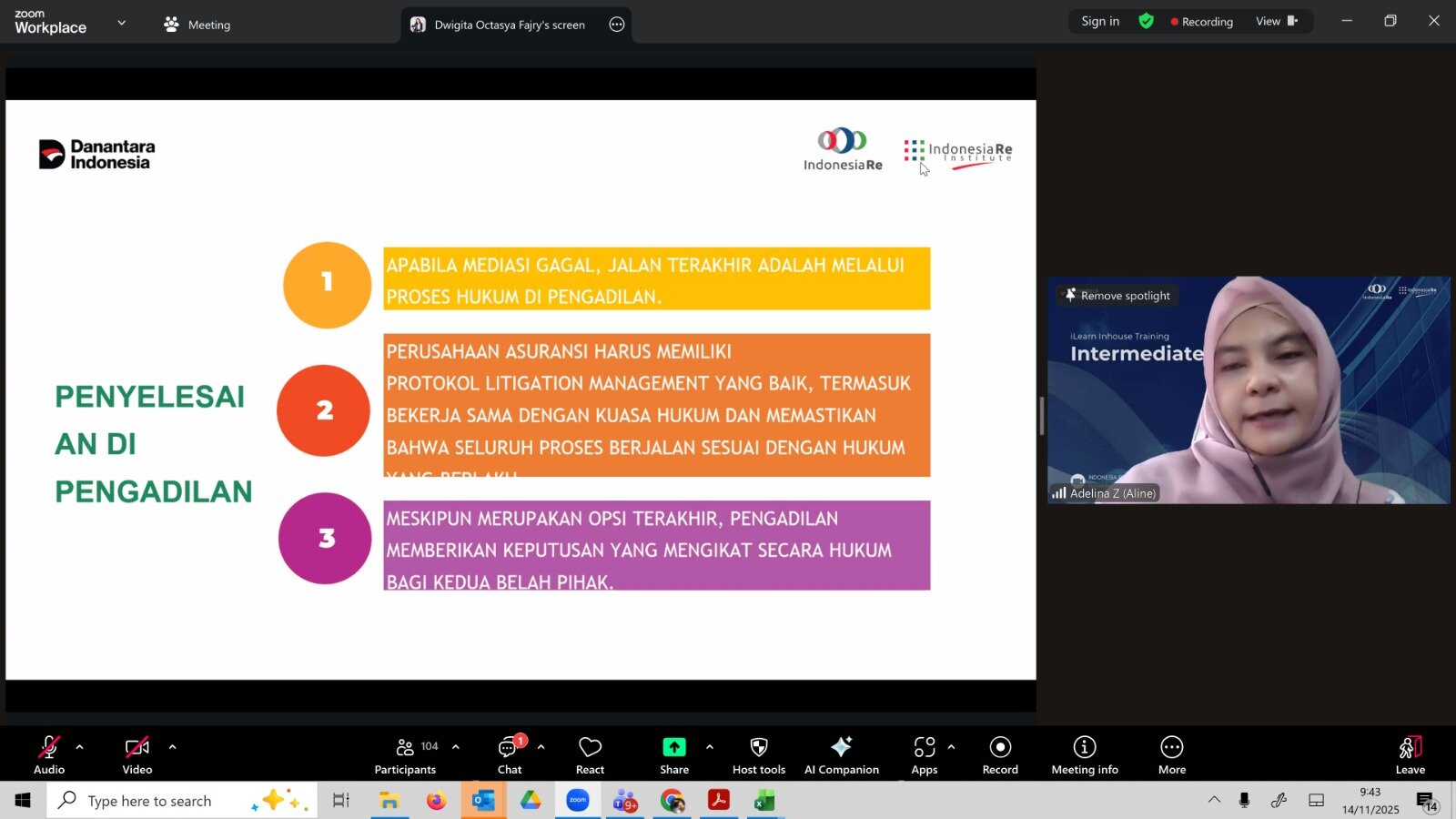Expand audio options arrow
1456x819 pixels.
80,747
